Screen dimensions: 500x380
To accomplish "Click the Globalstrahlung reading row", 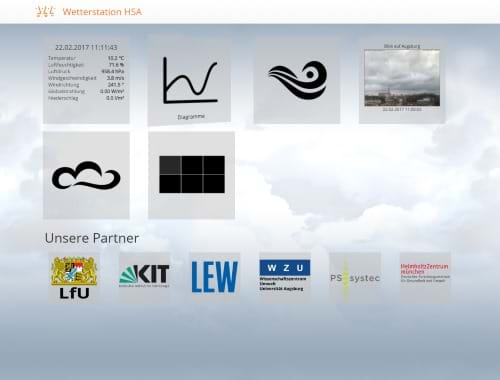I will coord(86,91).
